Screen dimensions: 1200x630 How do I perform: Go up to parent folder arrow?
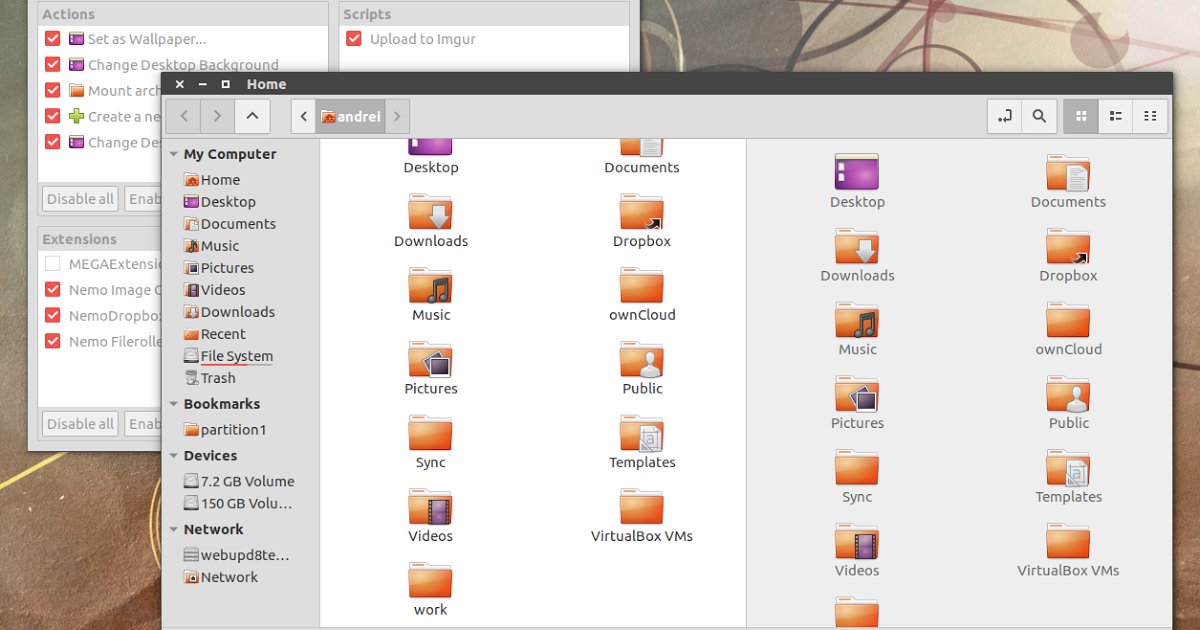252,116
